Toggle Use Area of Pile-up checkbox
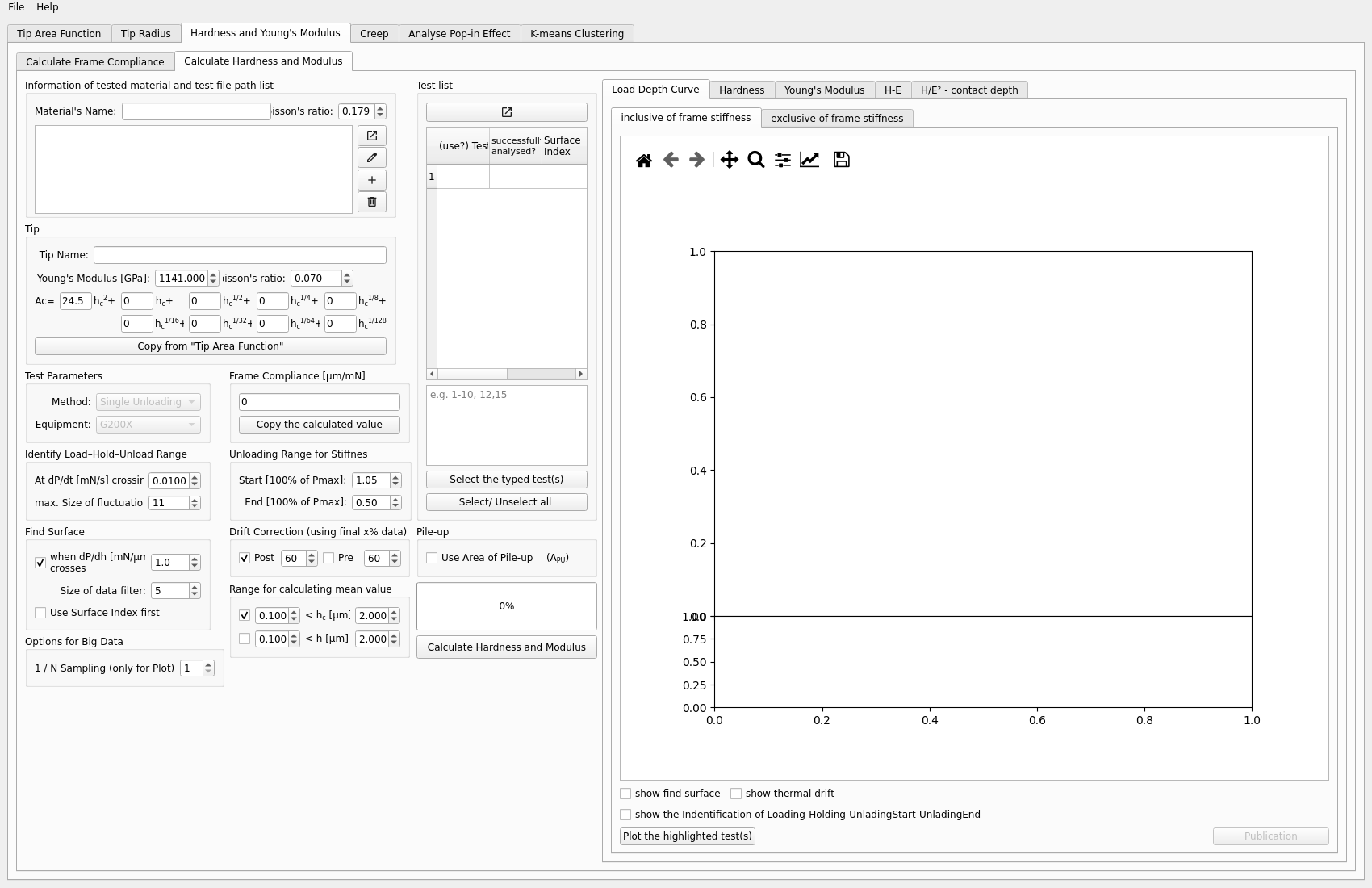 point(432,558)
